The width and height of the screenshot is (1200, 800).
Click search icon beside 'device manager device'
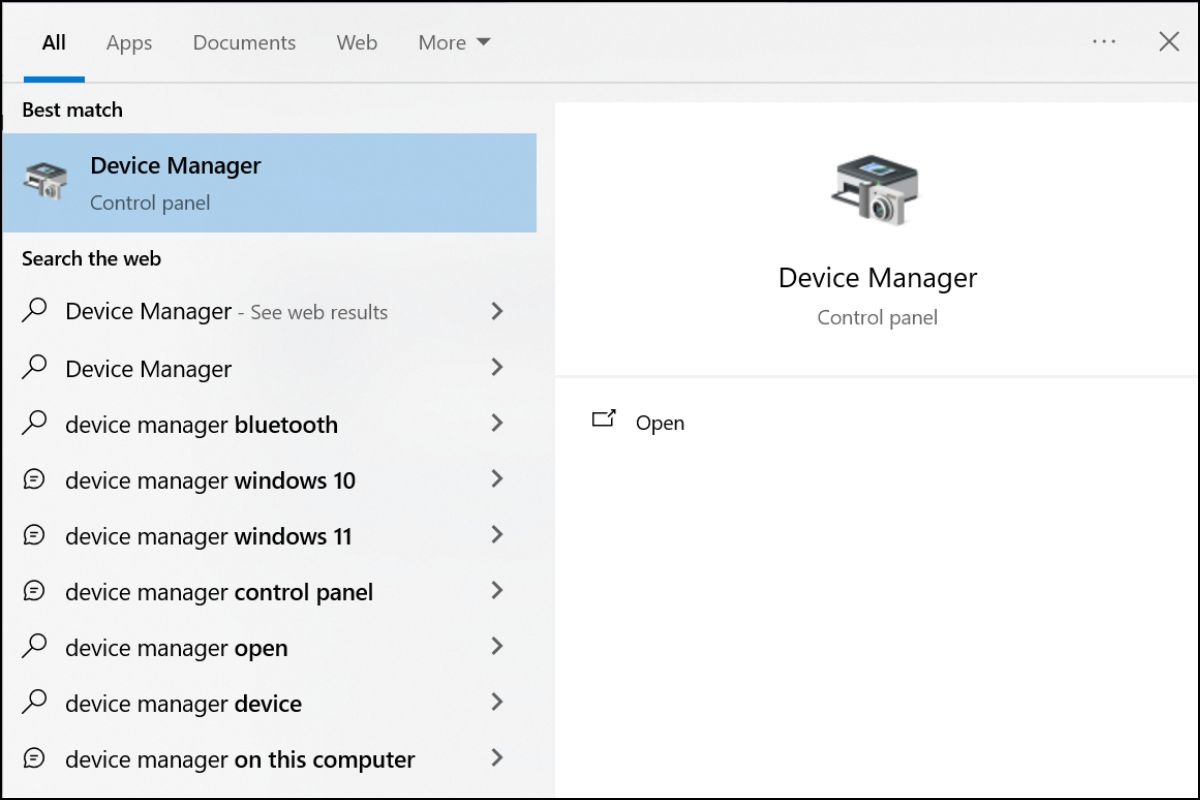(x=34, y=703)
